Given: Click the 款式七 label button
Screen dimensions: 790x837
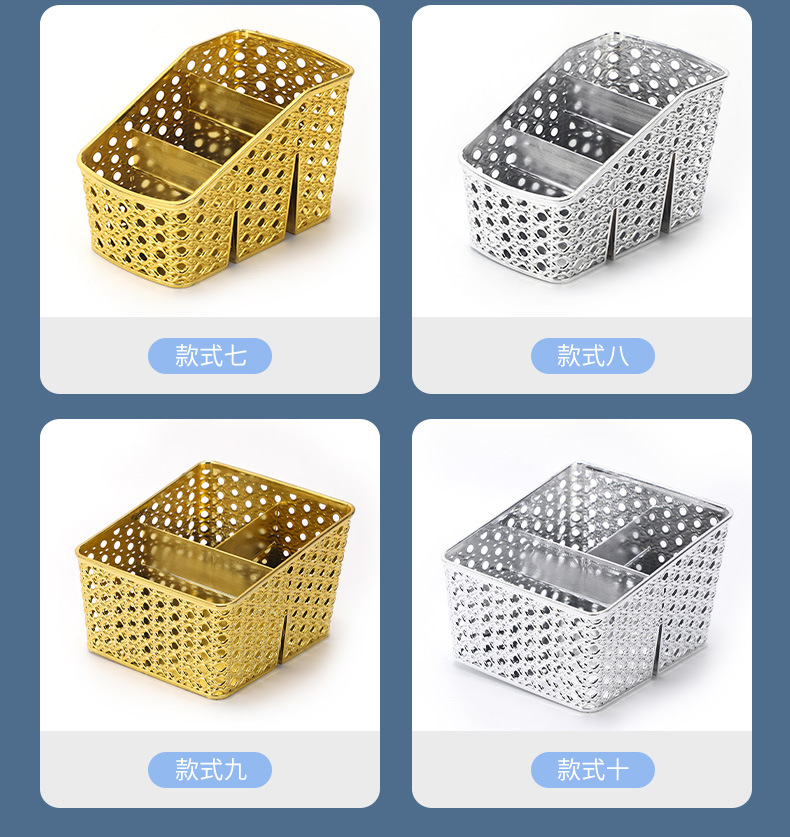Looking at the screenshot, I should (x=210, y=356).
